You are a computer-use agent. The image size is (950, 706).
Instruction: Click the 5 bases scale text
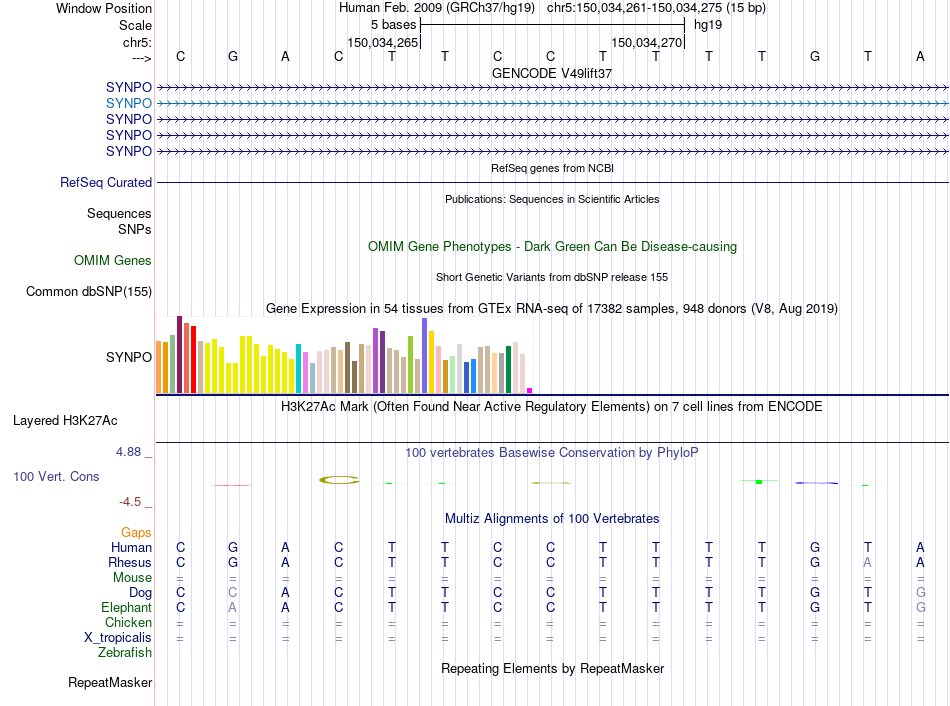click(x=394, y=25)
